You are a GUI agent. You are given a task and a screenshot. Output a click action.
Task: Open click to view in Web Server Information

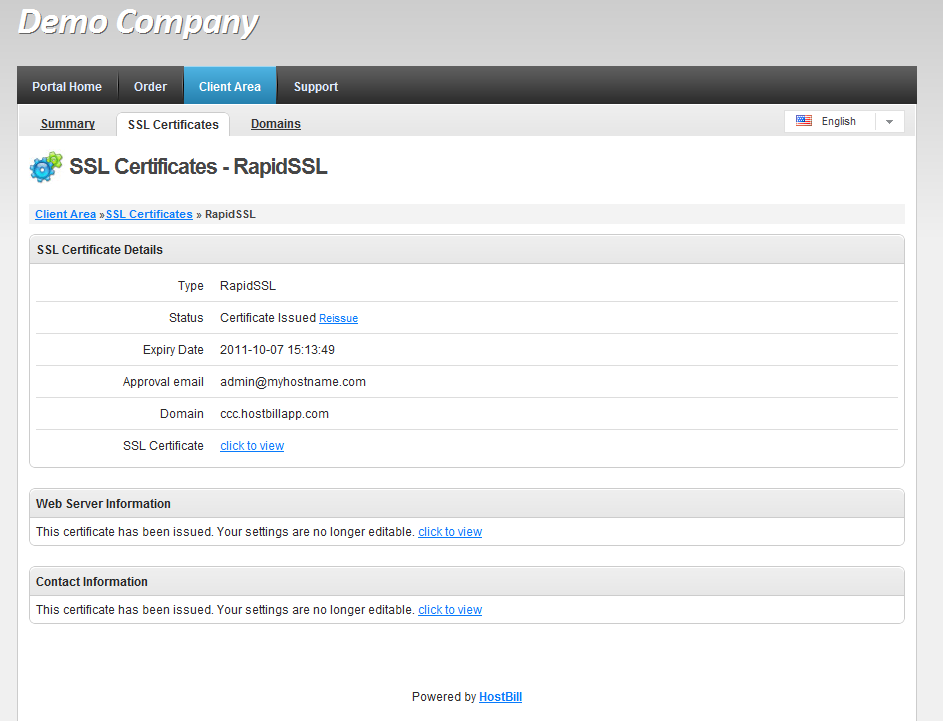(x=450, y=532)
